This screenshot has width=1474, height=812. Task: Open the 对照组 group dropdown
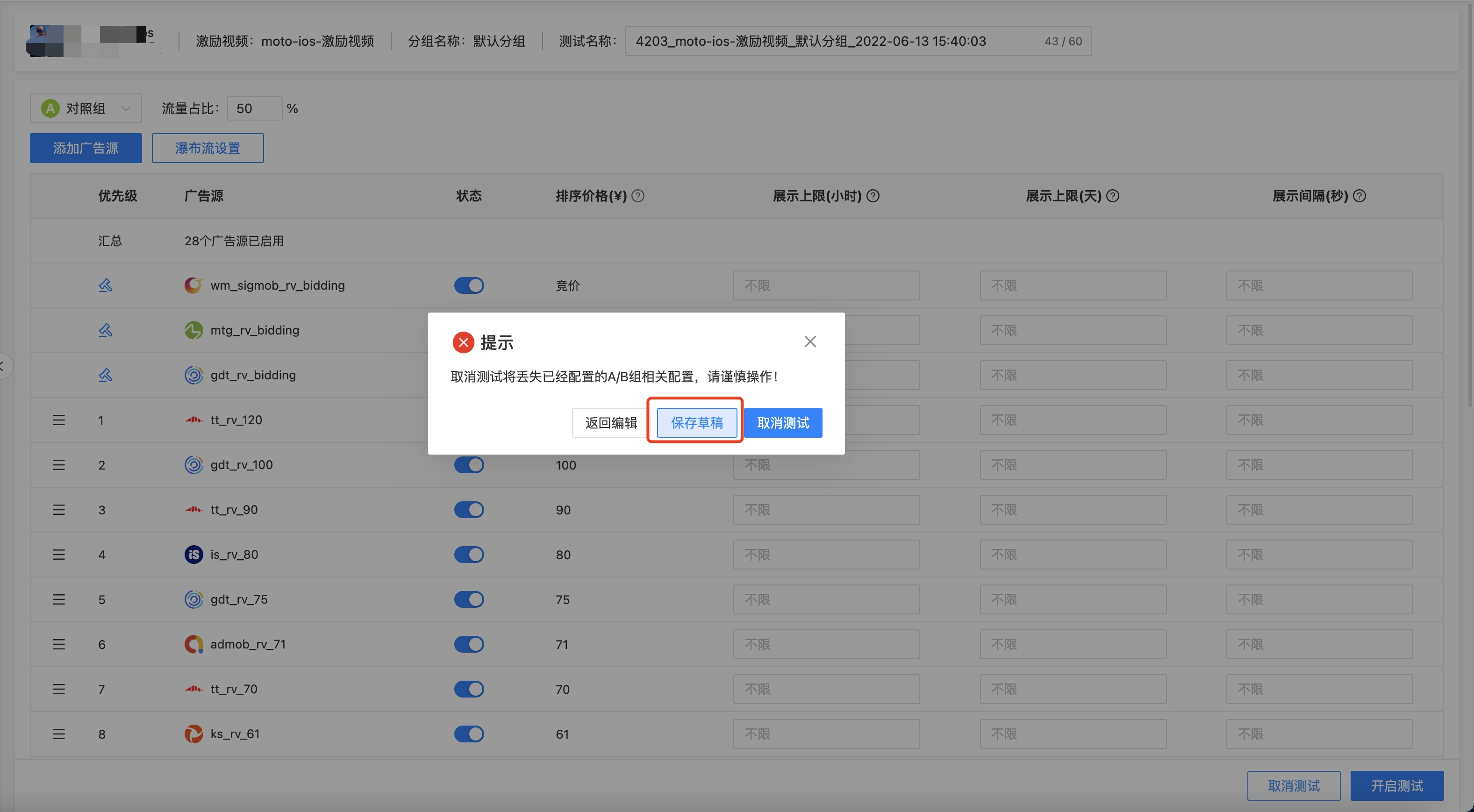[x=85, y=108]
